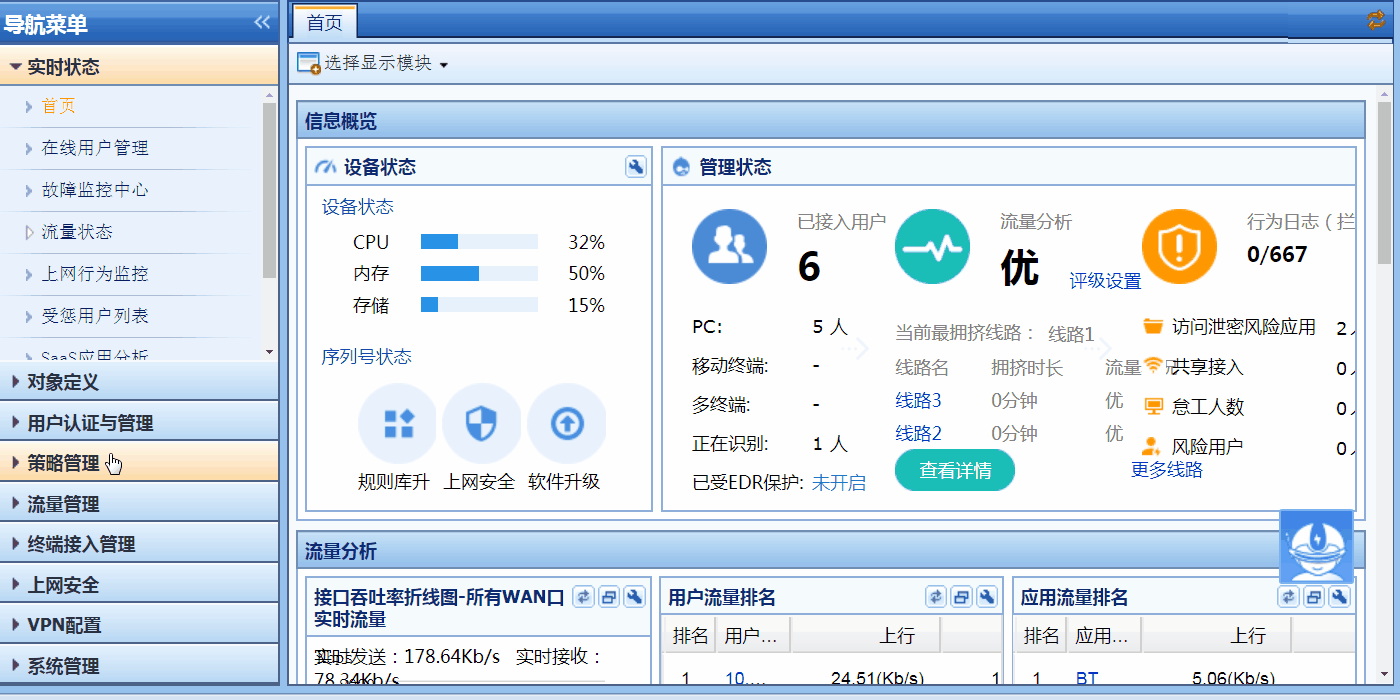Image resolution: width=1400 pixels, height=700 pixels.
Task: Click the 0/667 behavior log count
Action: [1277, 255]
